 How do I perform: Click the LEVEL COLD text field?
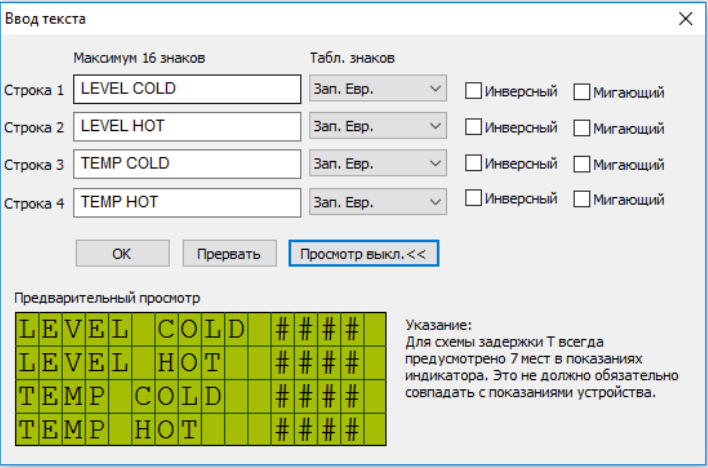tap(187, 89)
